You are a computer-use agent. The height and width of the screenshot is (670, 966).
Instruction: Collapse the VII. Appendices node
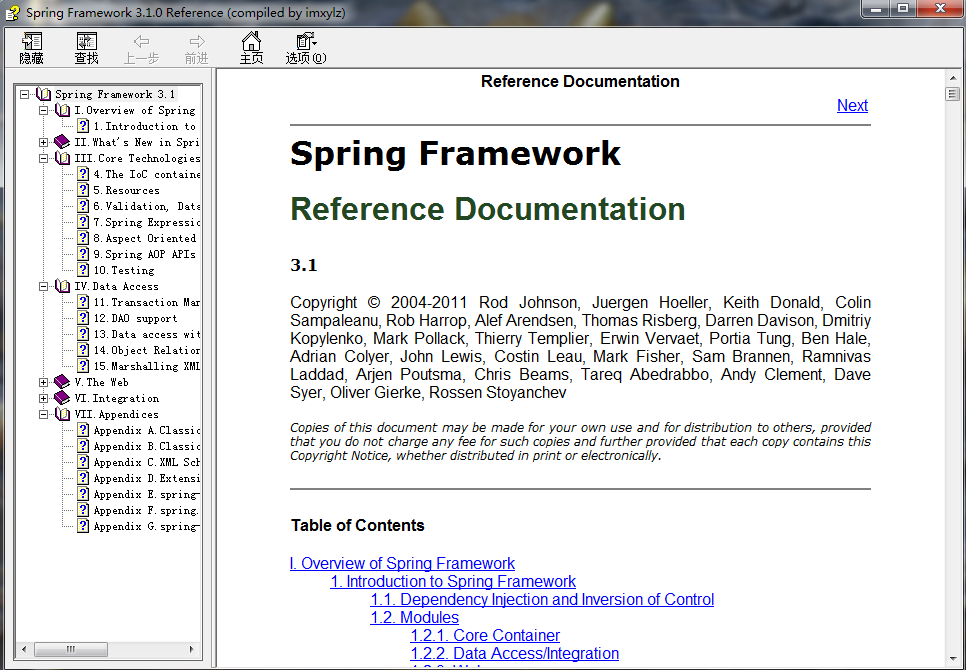(44, 414)
